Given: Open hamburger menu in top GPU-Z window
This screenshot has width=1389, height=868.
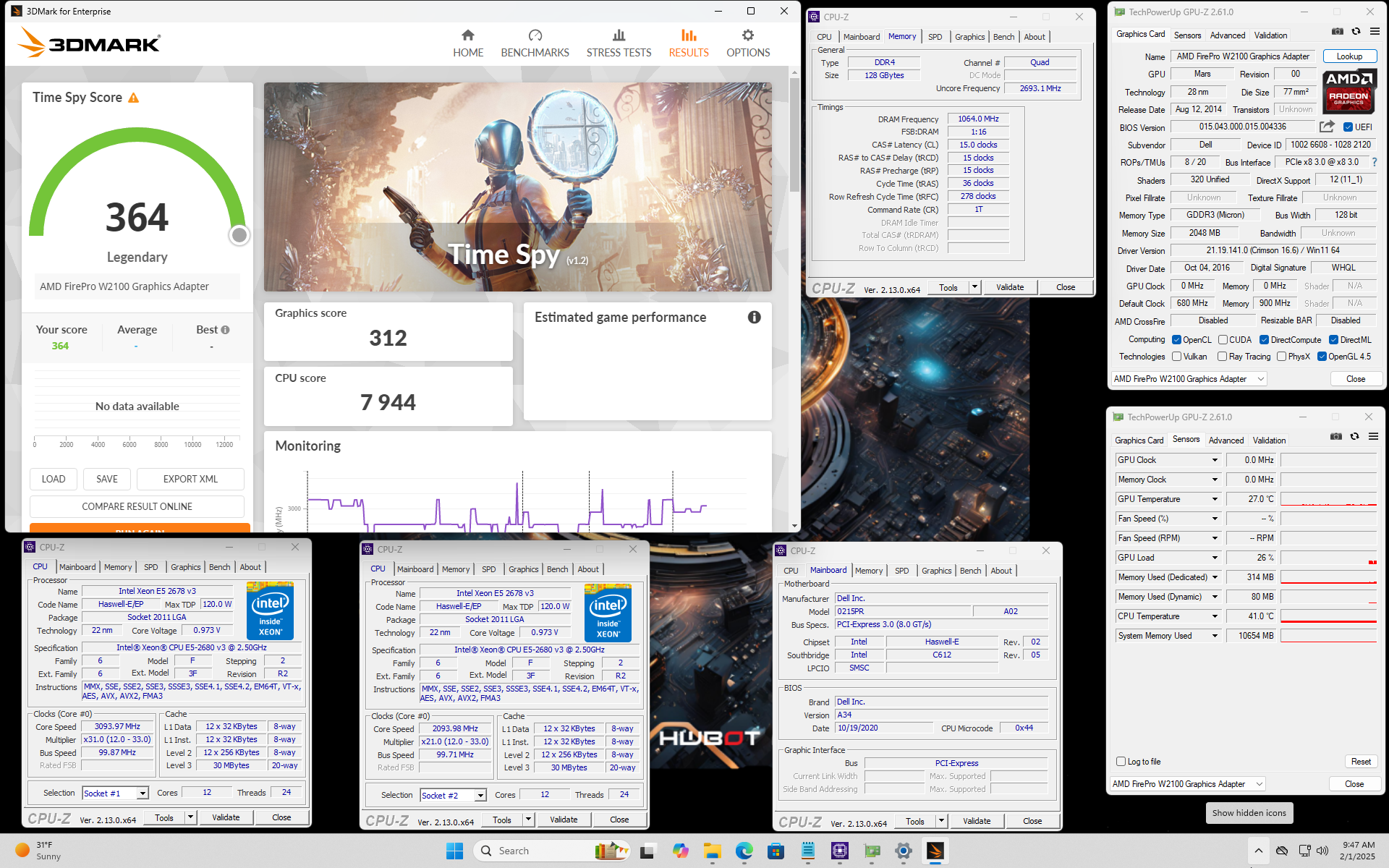Looking at the screenshot, I should point(1375,32).
